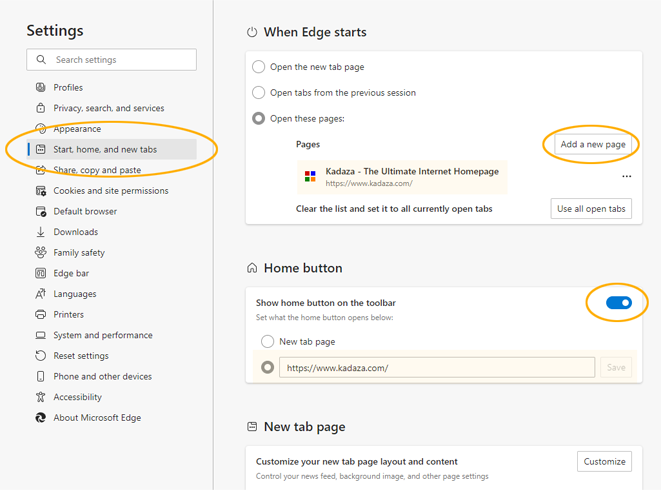Click the Reset settings icon

point(40,356)
